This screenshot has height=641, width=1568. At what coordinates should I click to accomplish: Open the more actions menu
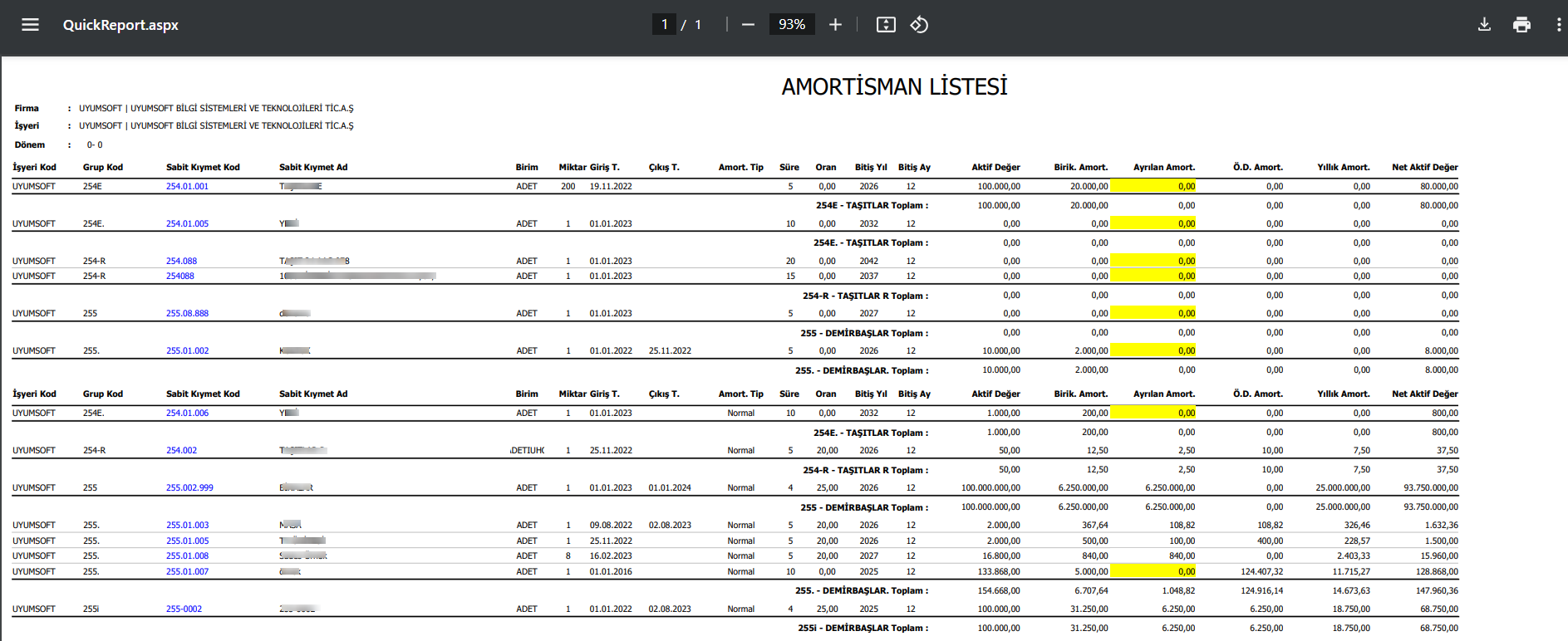pos(1558,25)
